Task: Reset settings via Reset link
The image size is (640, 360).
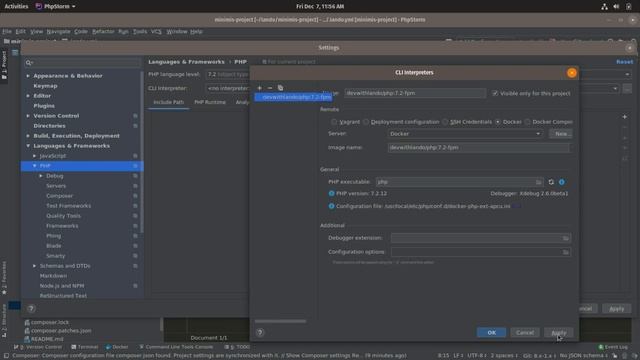Action: point(624,62)
